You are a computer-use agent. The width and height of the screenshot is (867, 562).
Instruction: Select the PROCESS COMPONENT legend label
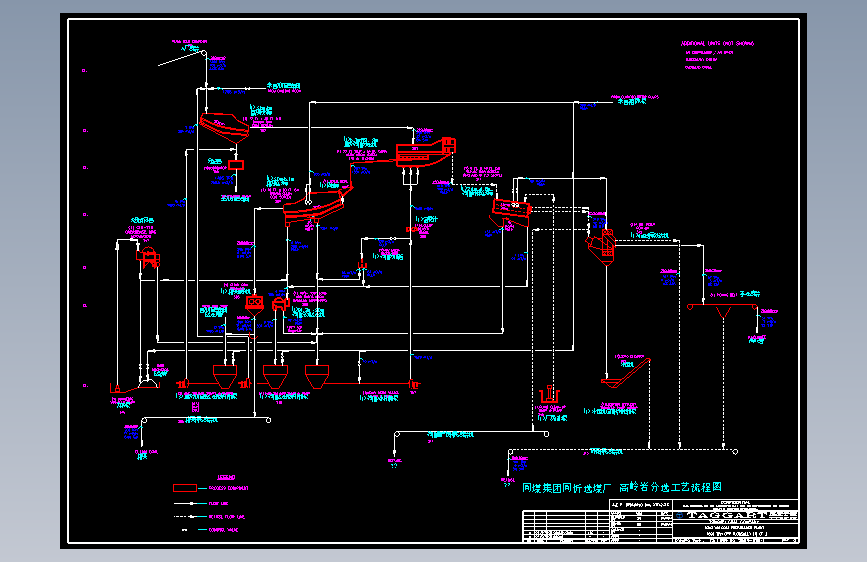point(228,488)
